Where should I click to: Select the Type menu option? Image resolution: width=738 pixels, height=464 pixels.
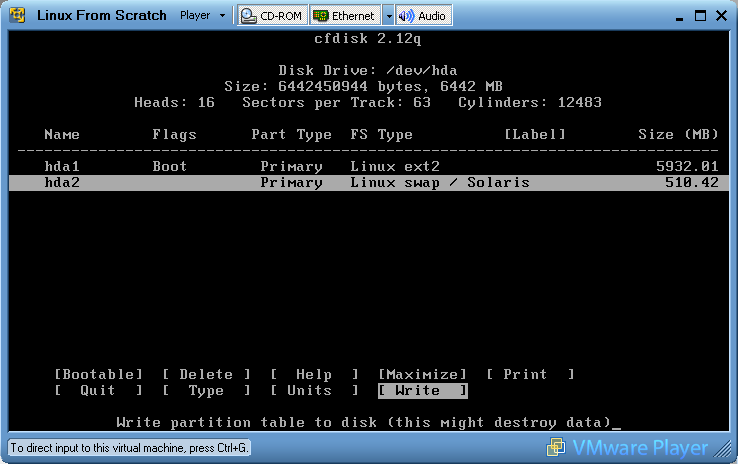206,391
